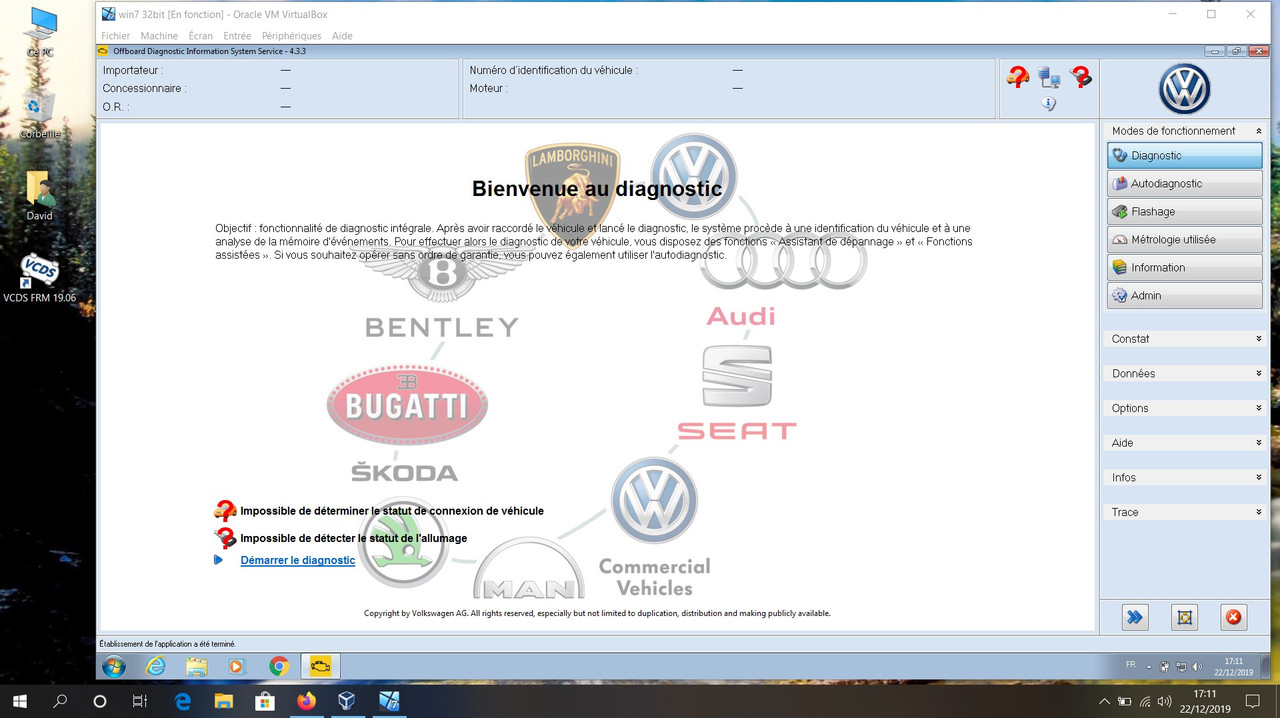Open the Machine menu in VirtualBox
The width and height of the screenshot is (1280, 718).
pos(159,36)
